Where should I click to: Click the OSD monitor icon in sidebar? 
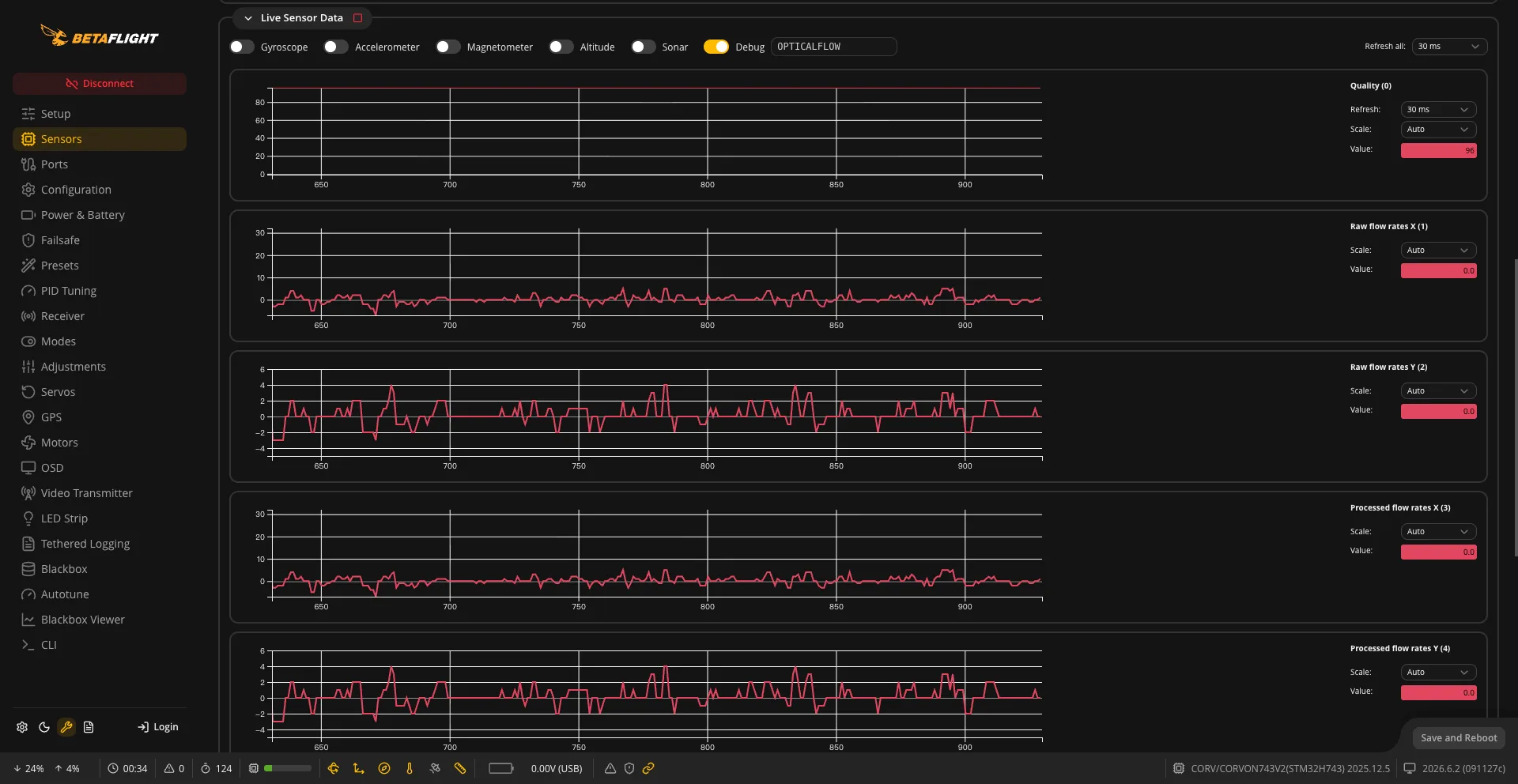[28, 468]
